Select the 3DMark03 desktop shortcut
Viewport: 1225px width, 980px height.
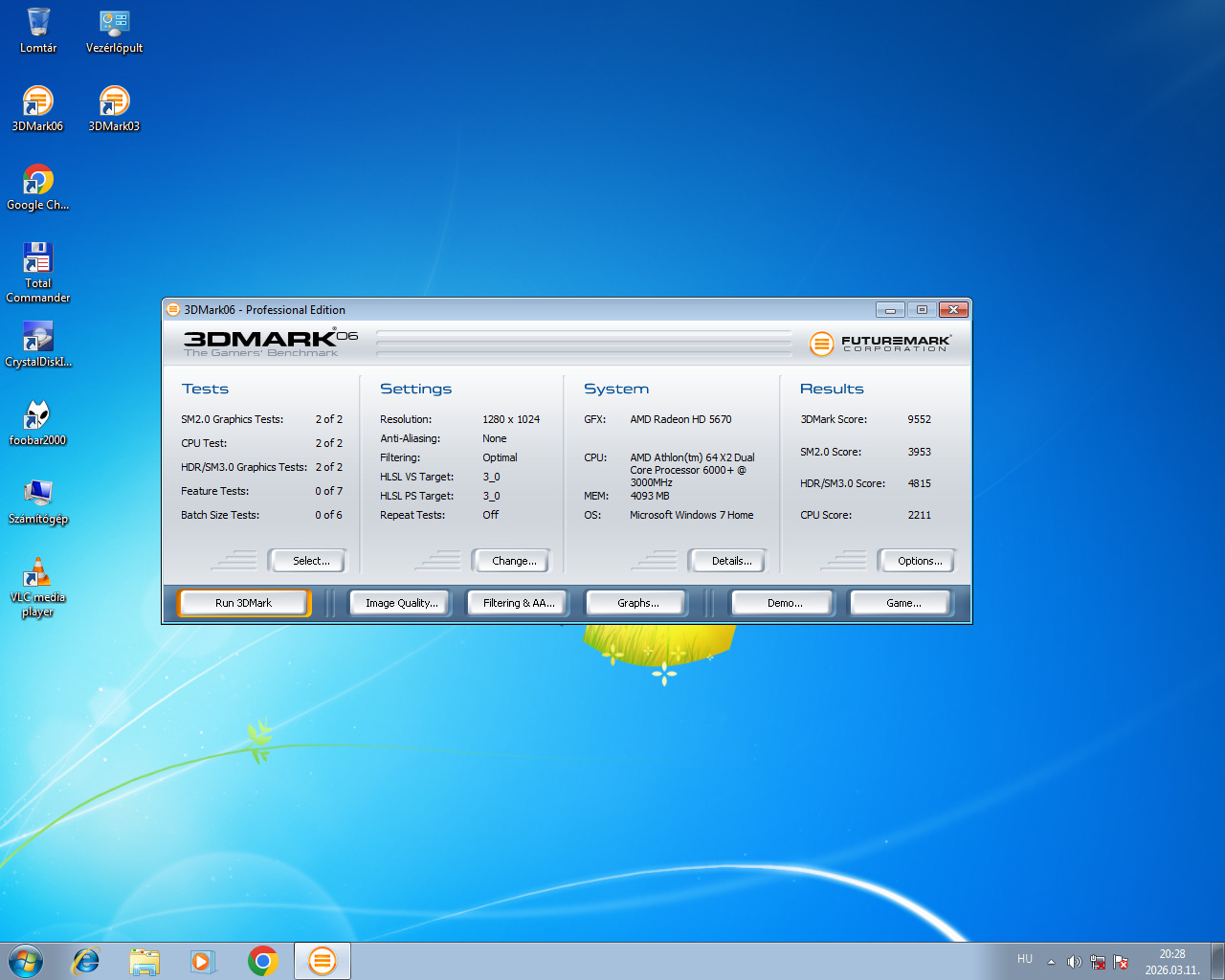pyautogui.click(x=114, y=109)
